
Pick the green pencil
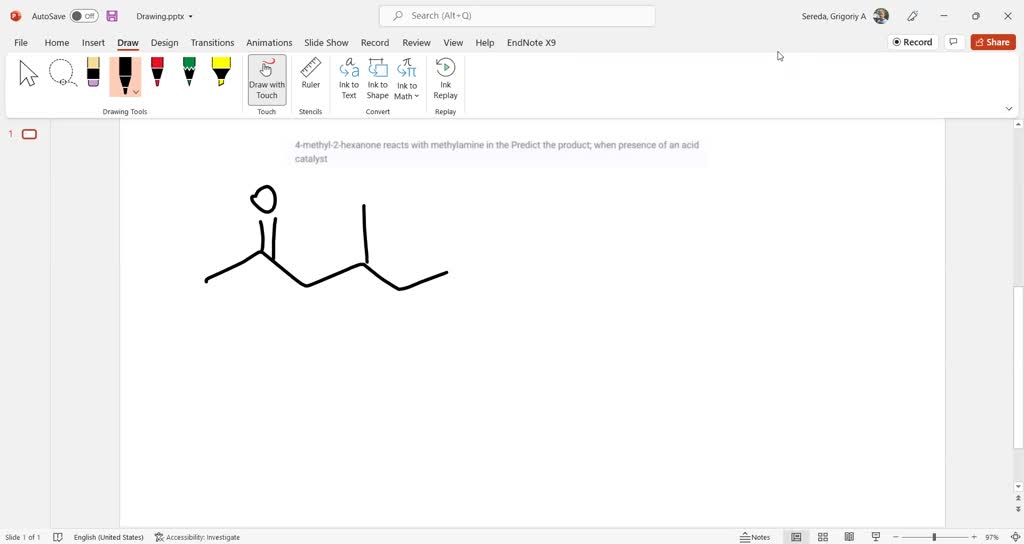click(x=189, y=72)
